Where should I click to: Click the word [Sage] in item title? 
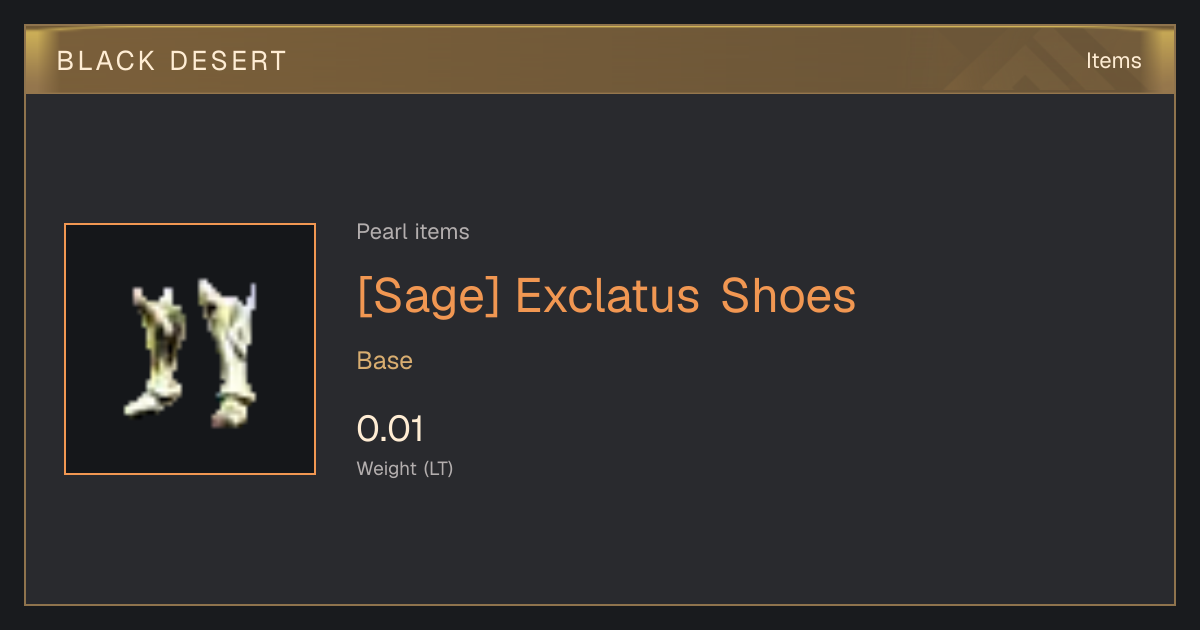(428, 296)
